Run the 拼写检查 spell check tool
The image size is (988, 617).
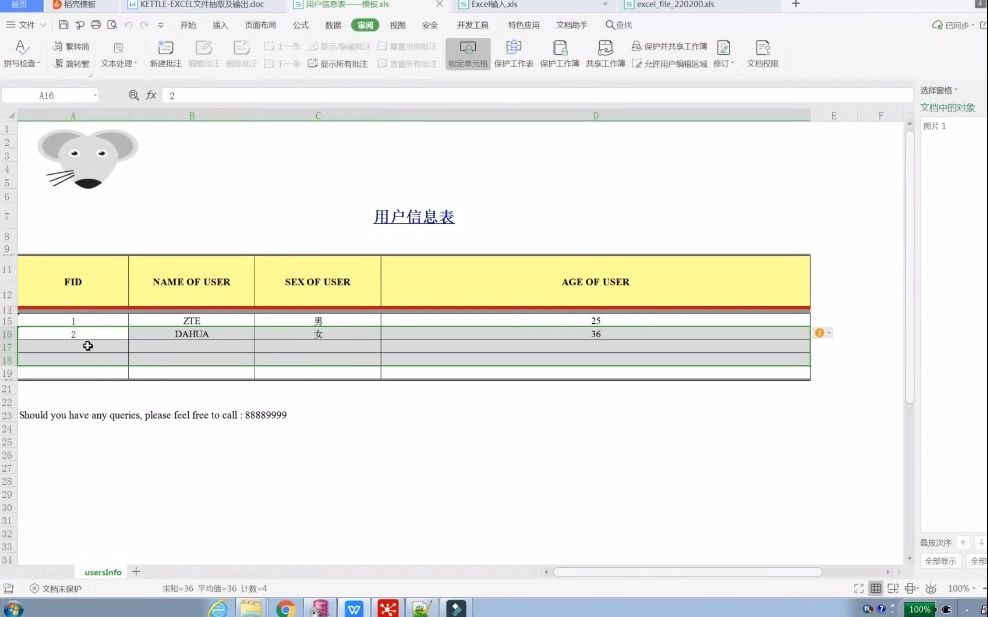[x=23, y=55]
